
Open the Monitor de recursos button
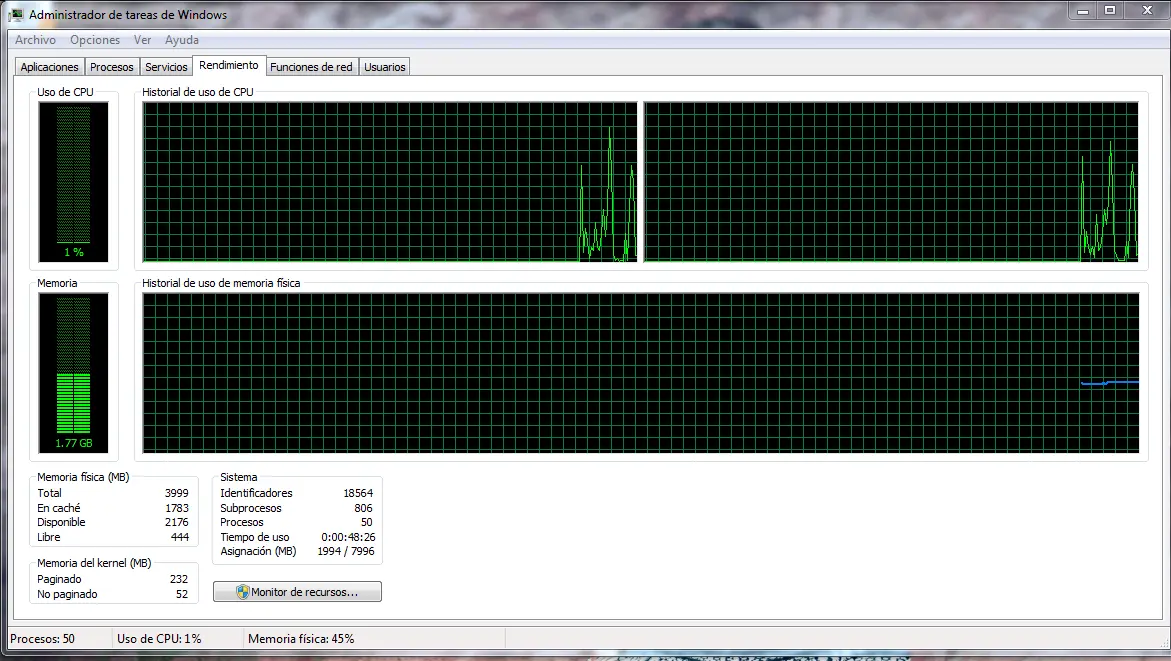(x=297, y=592)
